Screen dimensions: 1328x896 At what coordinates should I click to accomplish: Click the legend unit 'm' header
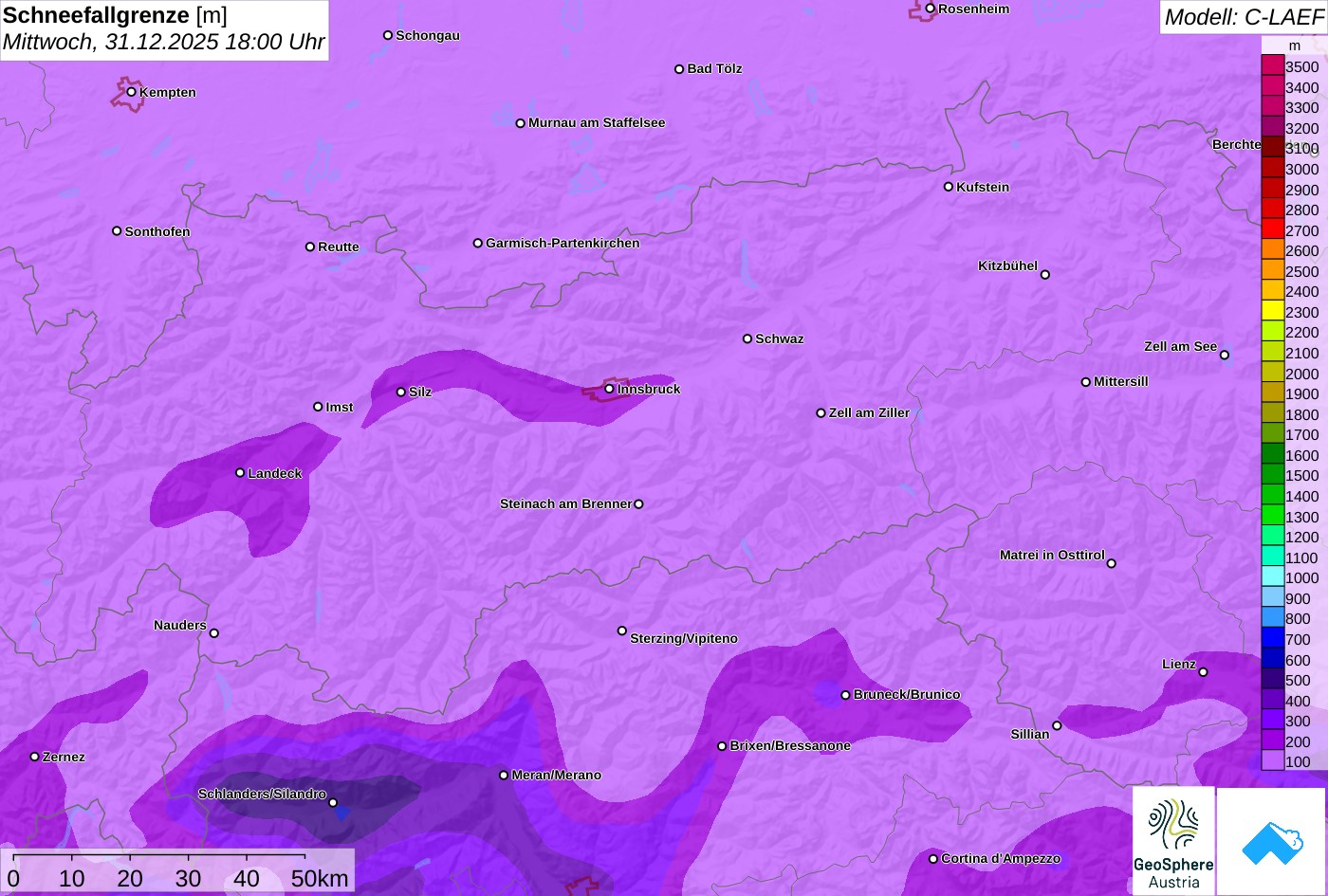tap(1295, 46)
